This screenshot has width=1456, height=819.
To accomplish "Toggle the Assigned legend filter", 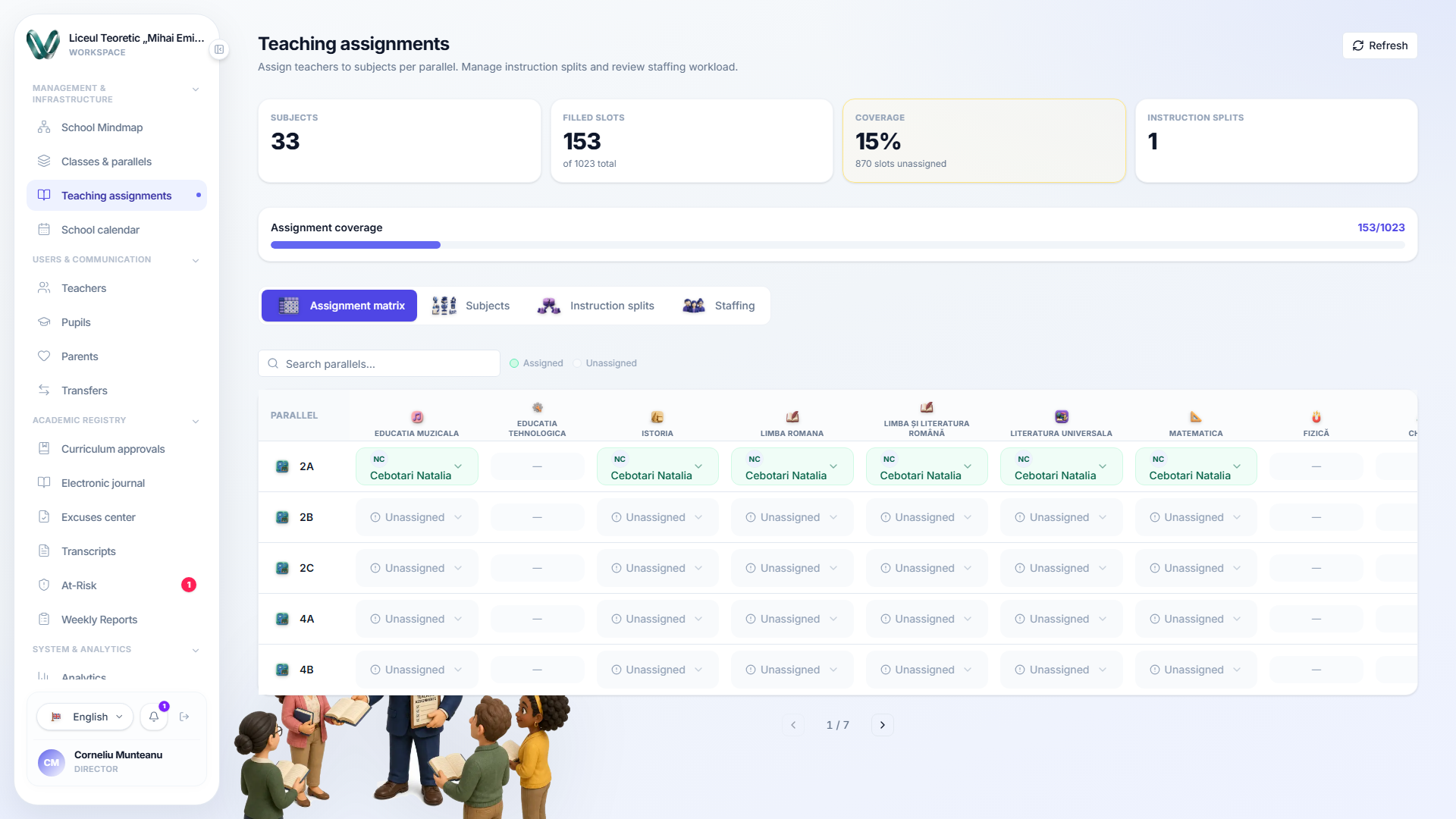I will 536,363.
